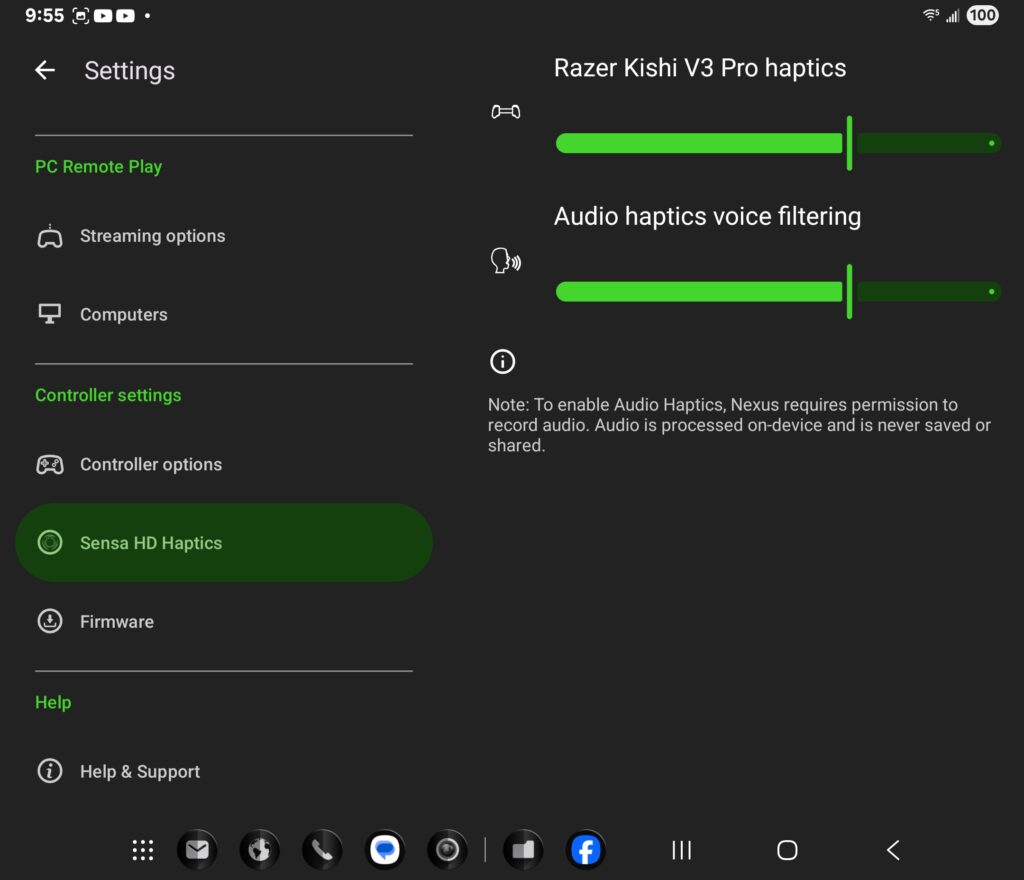Open the Firmware settings page

pos(223,621)
